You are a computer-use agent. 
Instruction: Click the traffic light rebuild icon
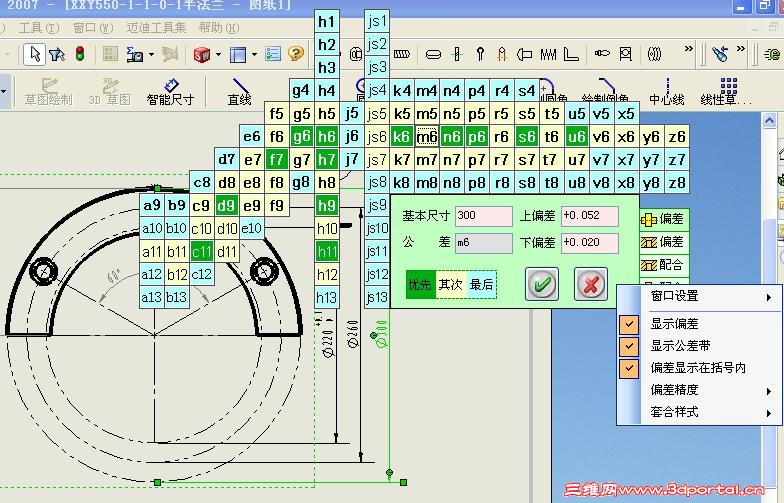coord(80,54)
